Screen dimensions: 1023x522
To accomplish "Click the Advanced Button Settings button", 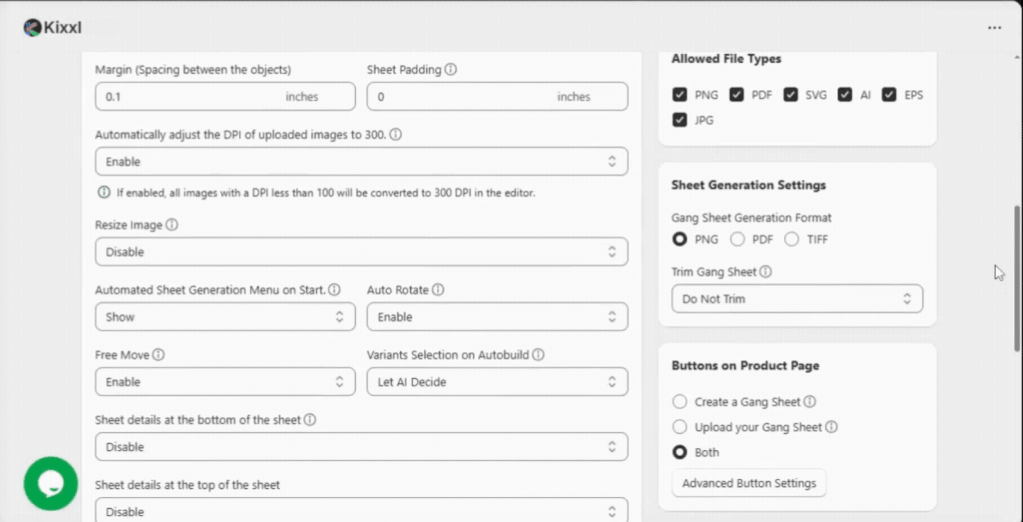I will pyautogui.click(x=749, y=483).
